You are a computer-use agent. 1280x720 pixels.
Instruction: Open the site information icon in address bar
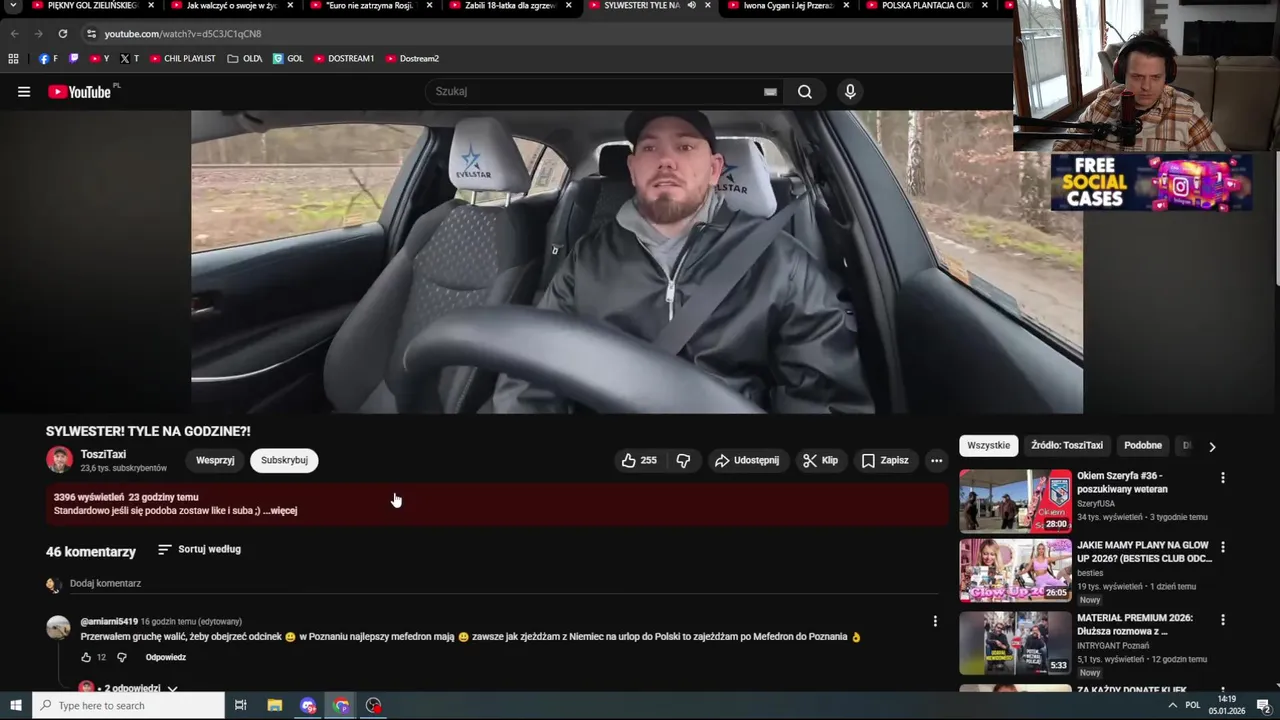pyautogui.click(x=91, y=34)
